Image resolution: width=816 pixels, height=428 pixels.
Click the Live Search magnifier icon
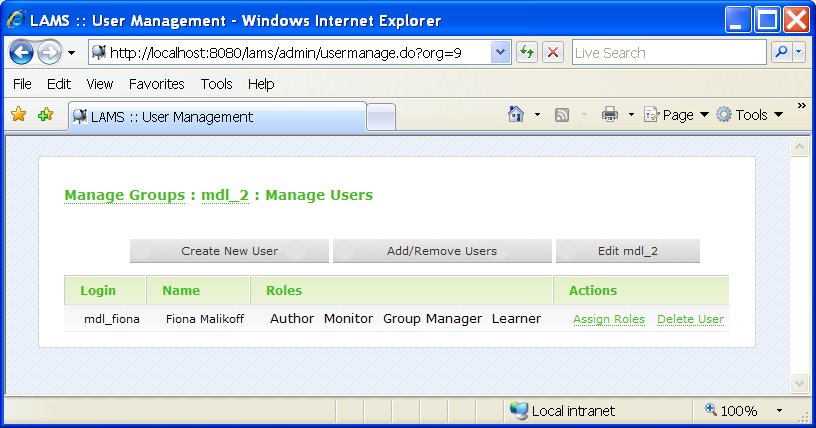[781, 53]
